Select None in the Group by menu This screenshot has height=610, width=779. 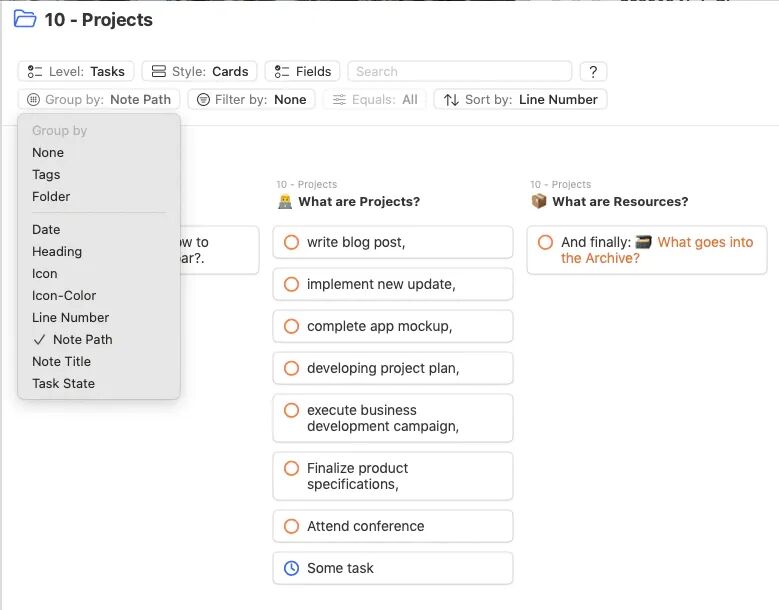click(98, 152)
